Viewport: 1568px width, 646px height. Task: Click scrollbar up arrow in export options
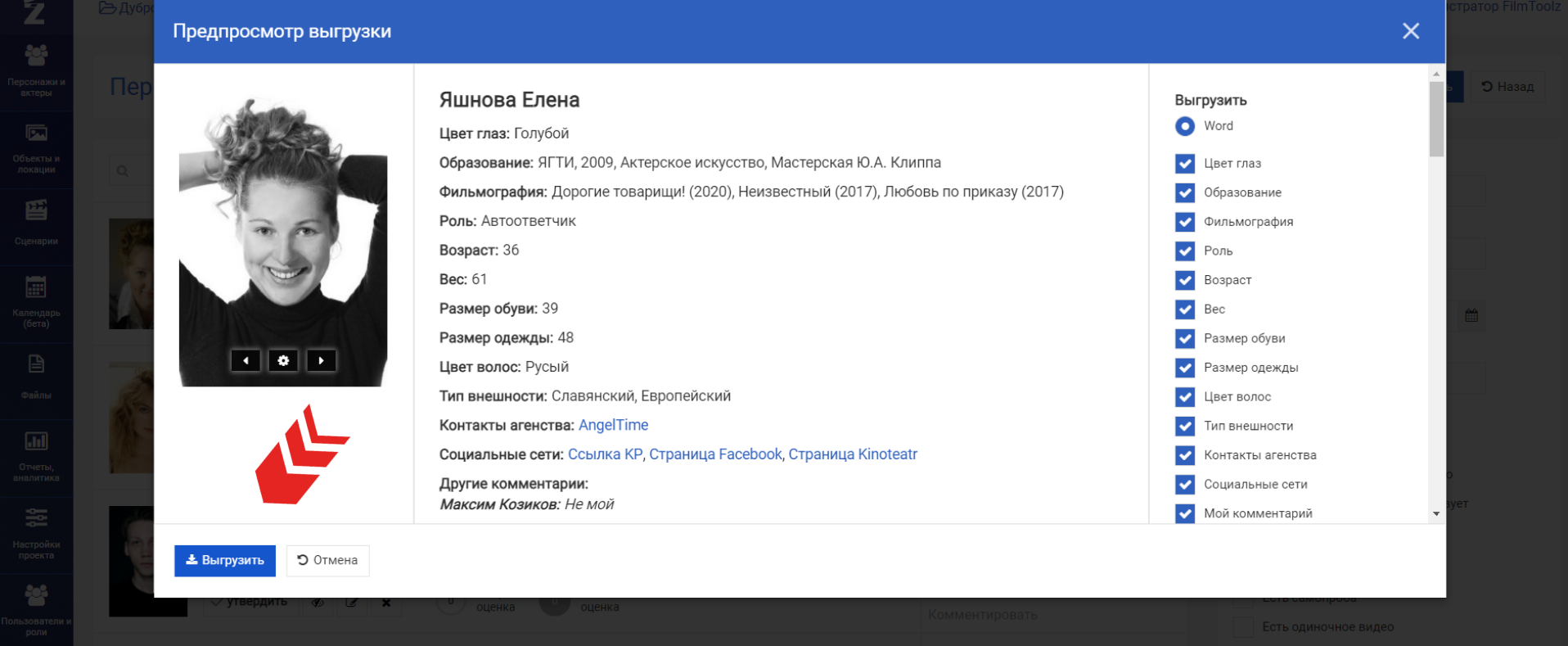point(1436,74)
